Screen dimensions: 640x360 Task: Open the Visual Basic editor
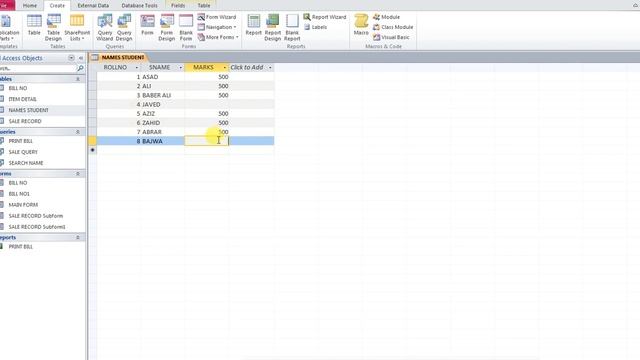tap(391, 37)
